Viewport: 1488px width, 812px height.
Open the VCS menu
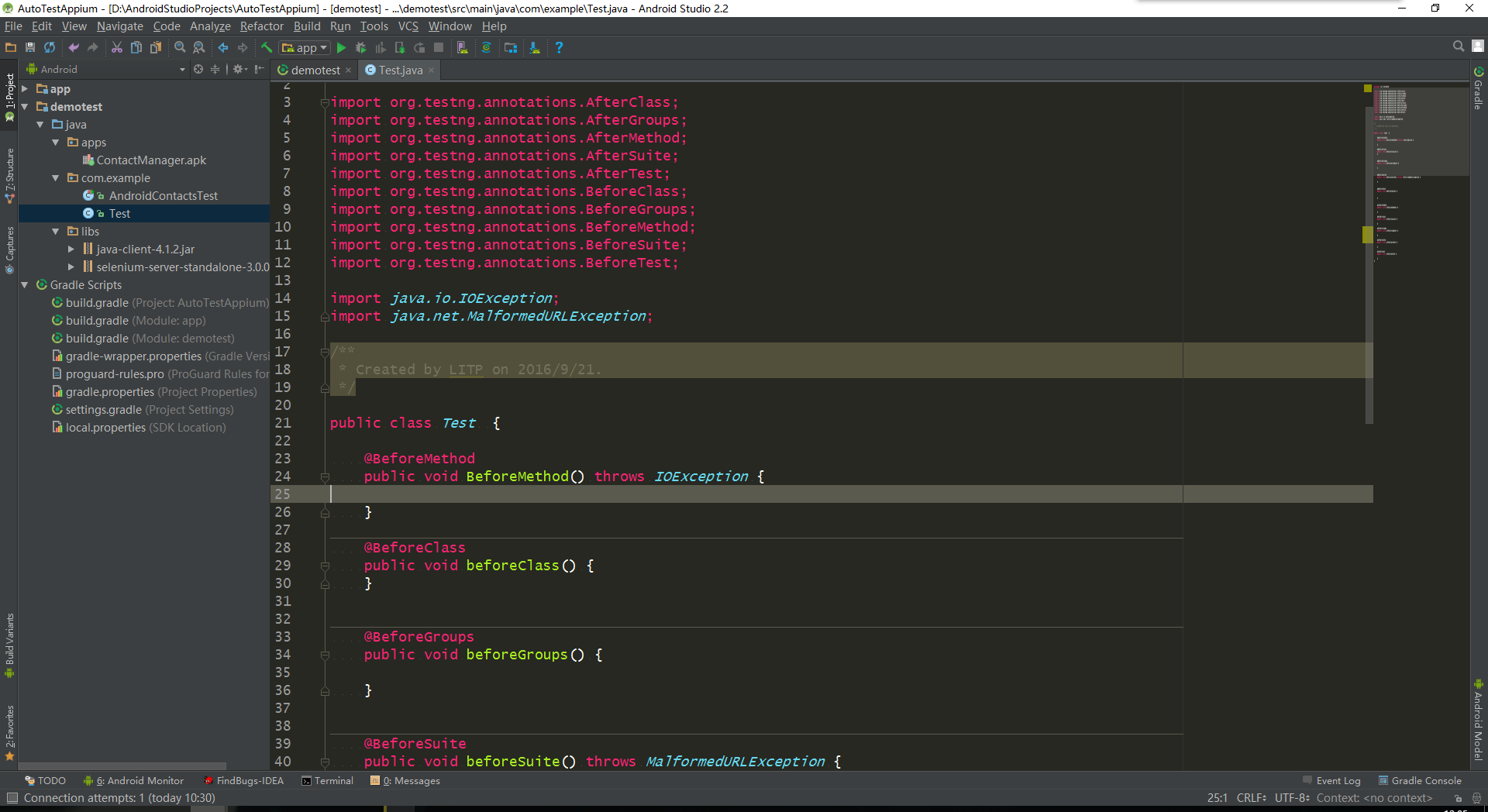coord(408,26)
